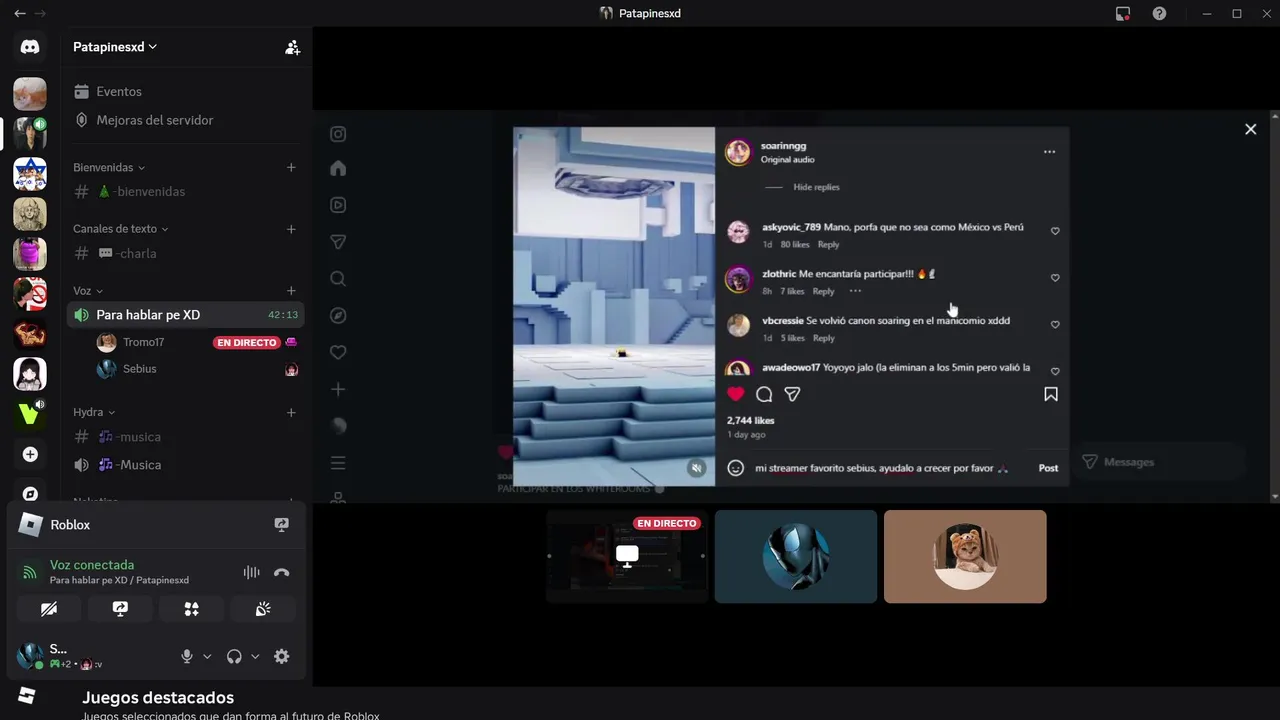Open options dots on zlothric's comment
Viewport: 1280px width, 720px height.
coord(855,291)
